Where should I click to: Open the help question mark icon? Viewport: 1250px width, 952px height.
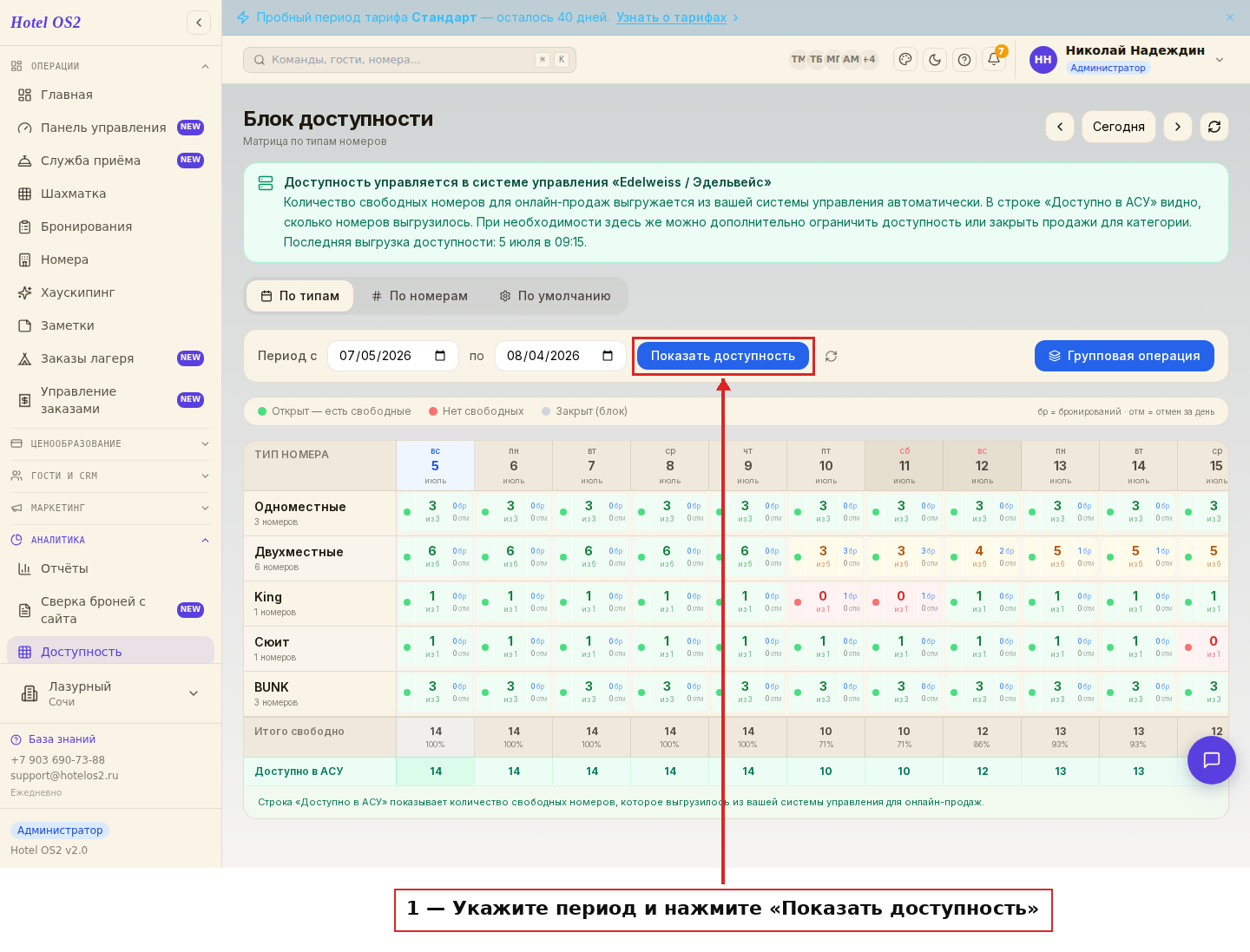(964, 59)
